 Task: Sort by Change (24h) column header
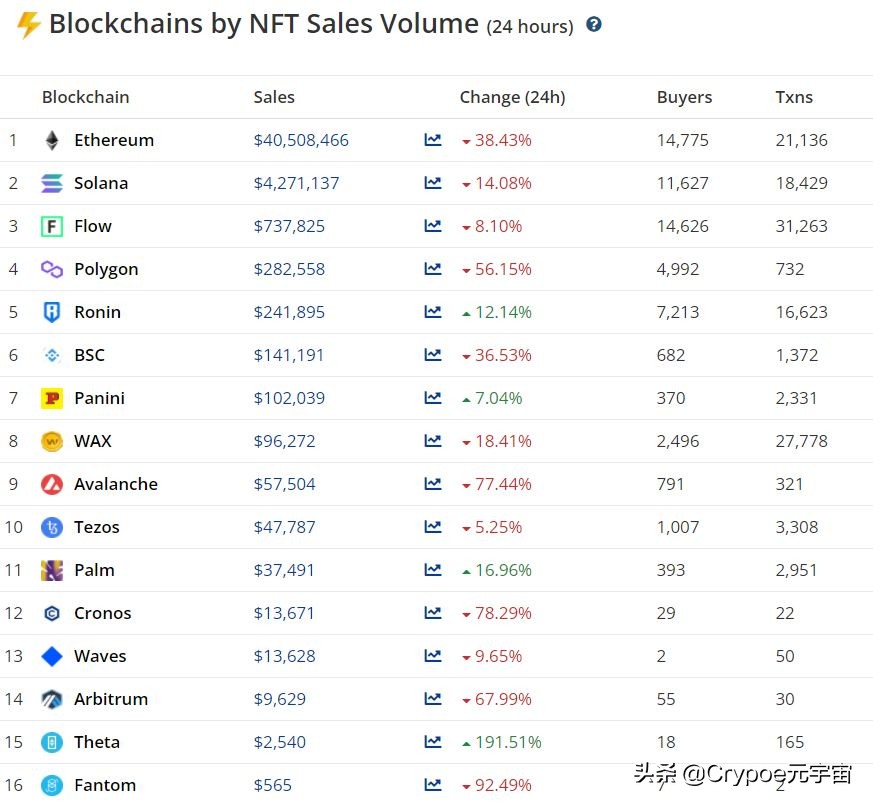[512, 97]
